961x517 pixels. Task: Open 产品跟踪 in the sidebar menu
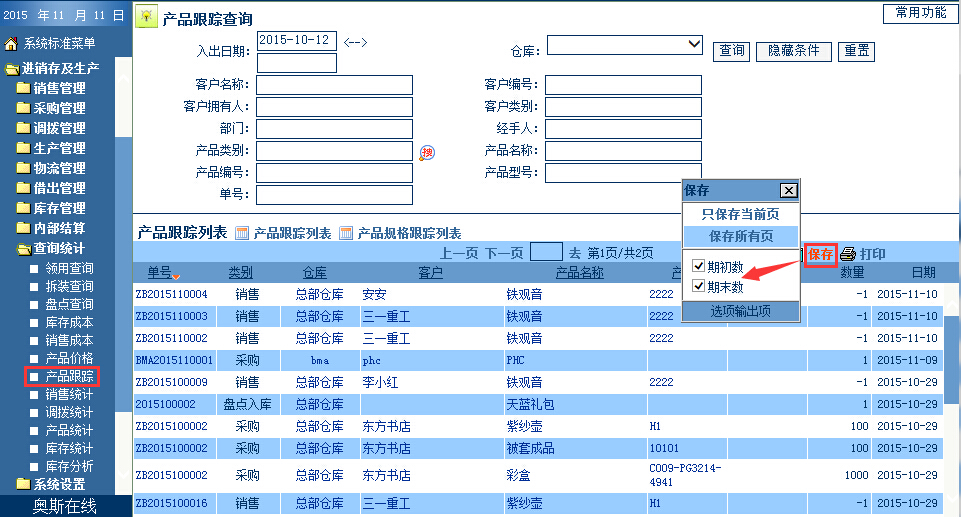click(x=69, y=377)
